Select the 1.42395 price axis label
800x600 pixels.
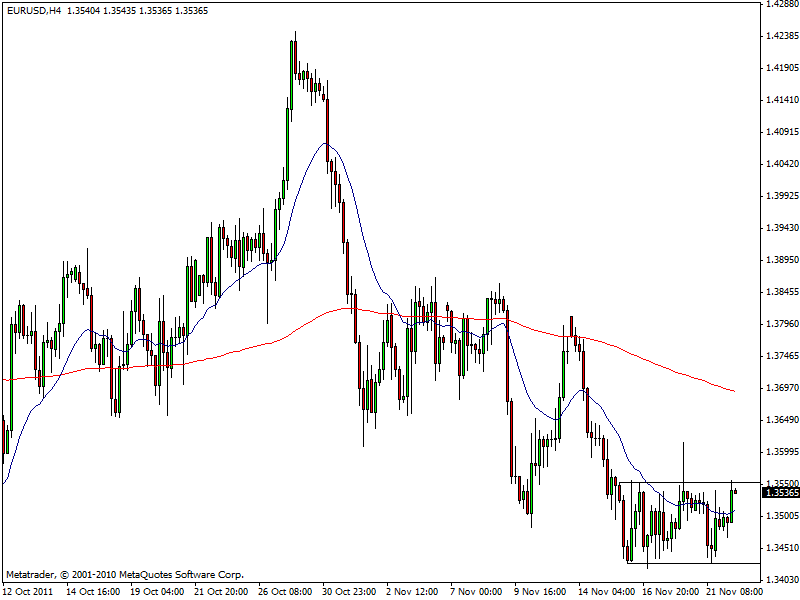(781, 36)
